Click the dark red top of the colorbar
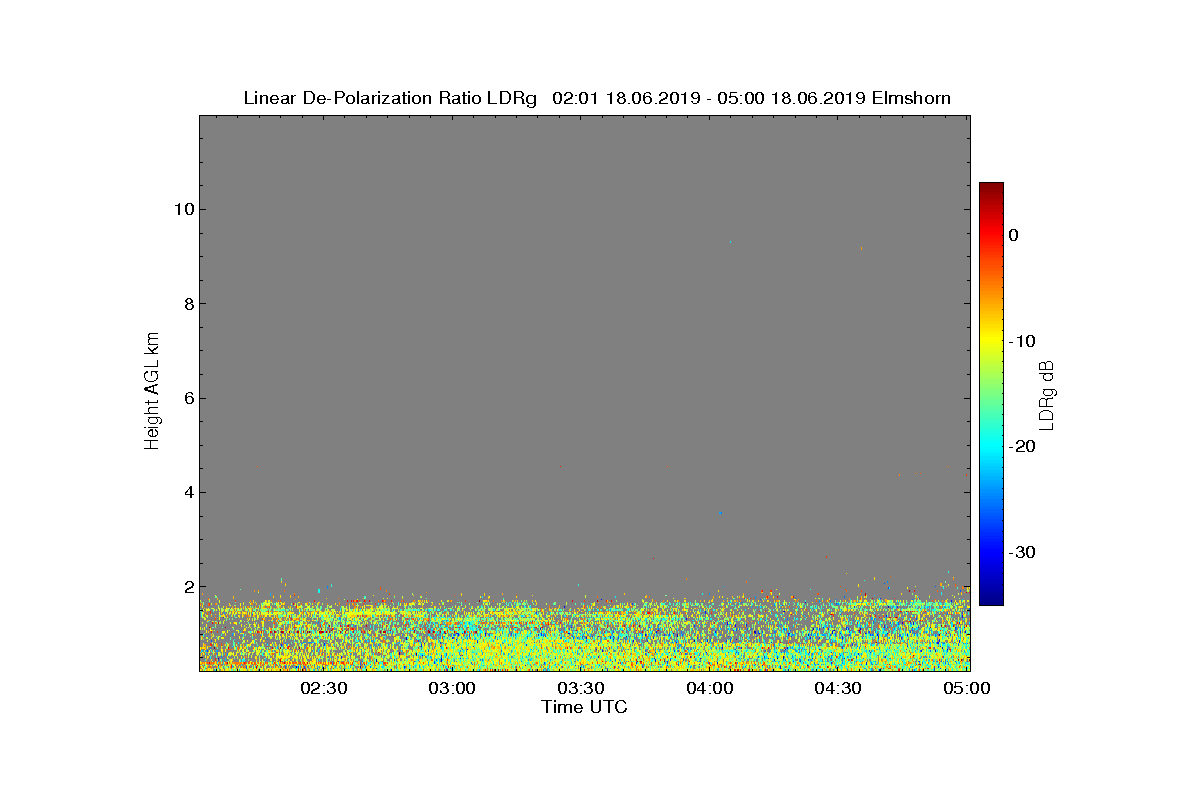The width and height of the screenshot is (1200, 800). [991, 188]
